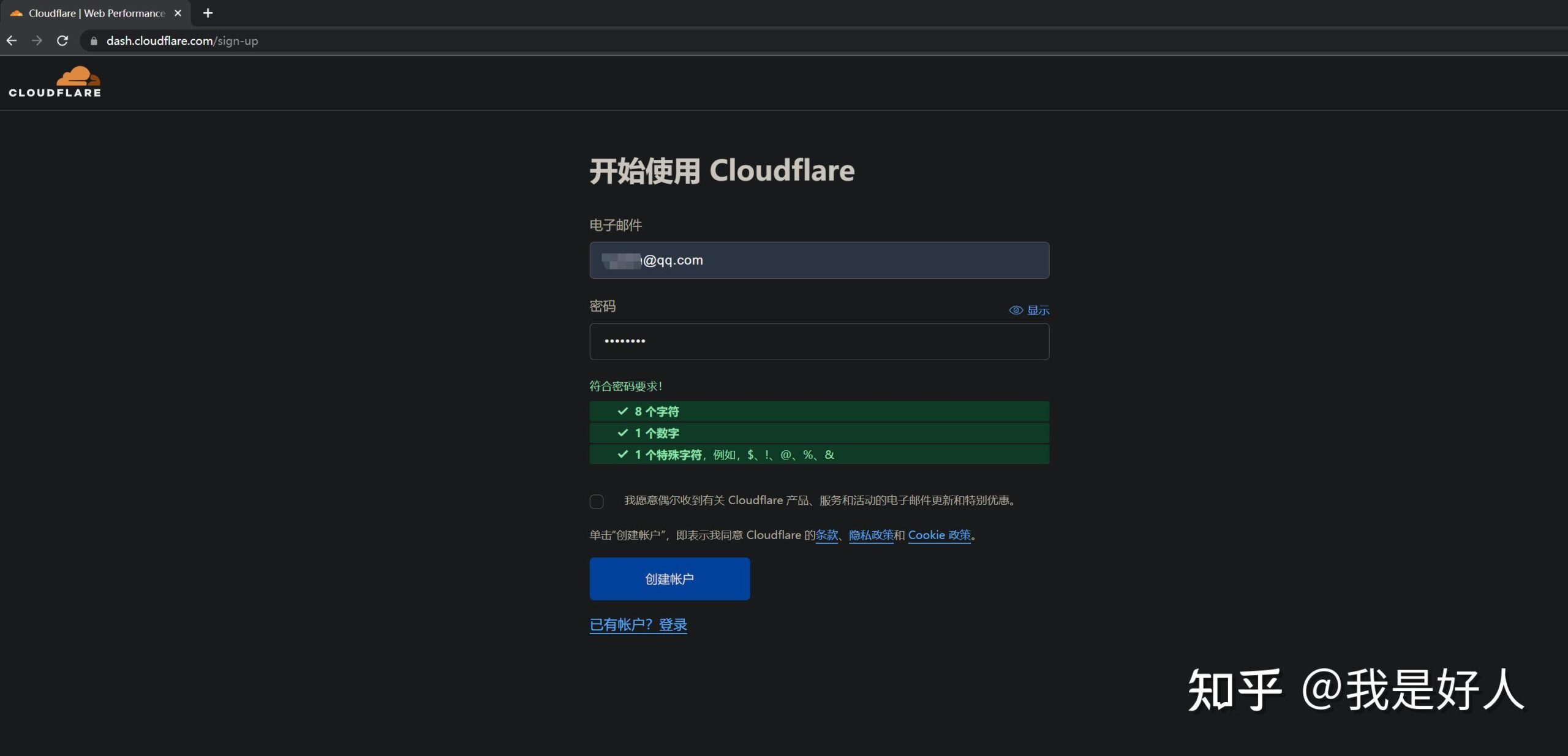Click the password input field
1568x756 pixels.
[x=819, y=341]
